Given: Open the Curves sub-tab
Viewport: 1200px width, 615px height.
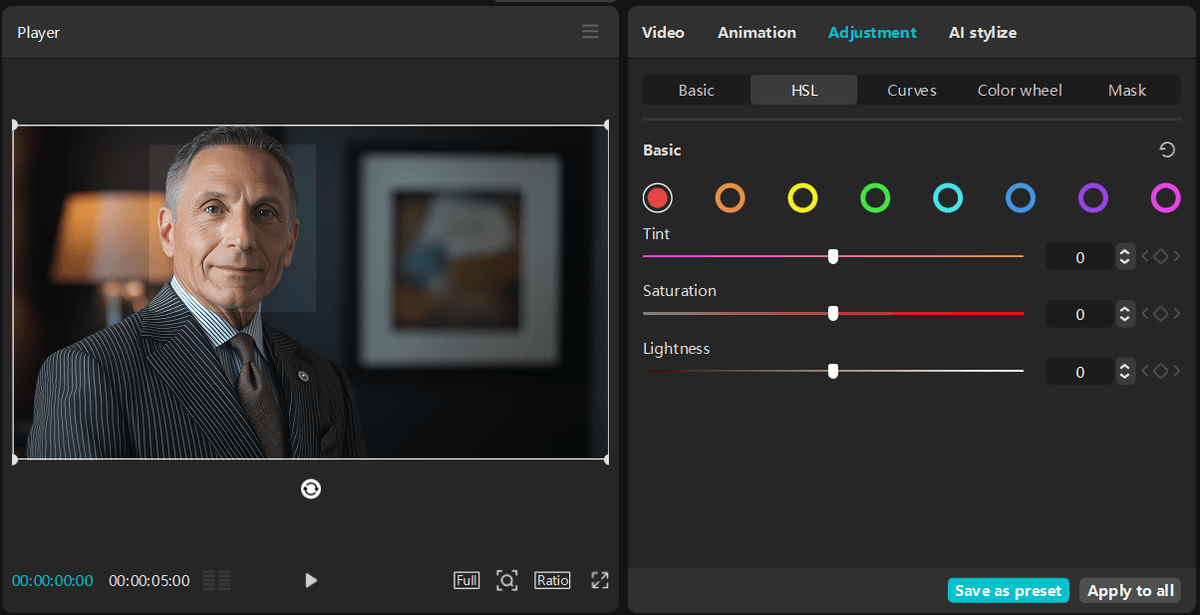Looking at the screenshot, I should pos(912,90).
